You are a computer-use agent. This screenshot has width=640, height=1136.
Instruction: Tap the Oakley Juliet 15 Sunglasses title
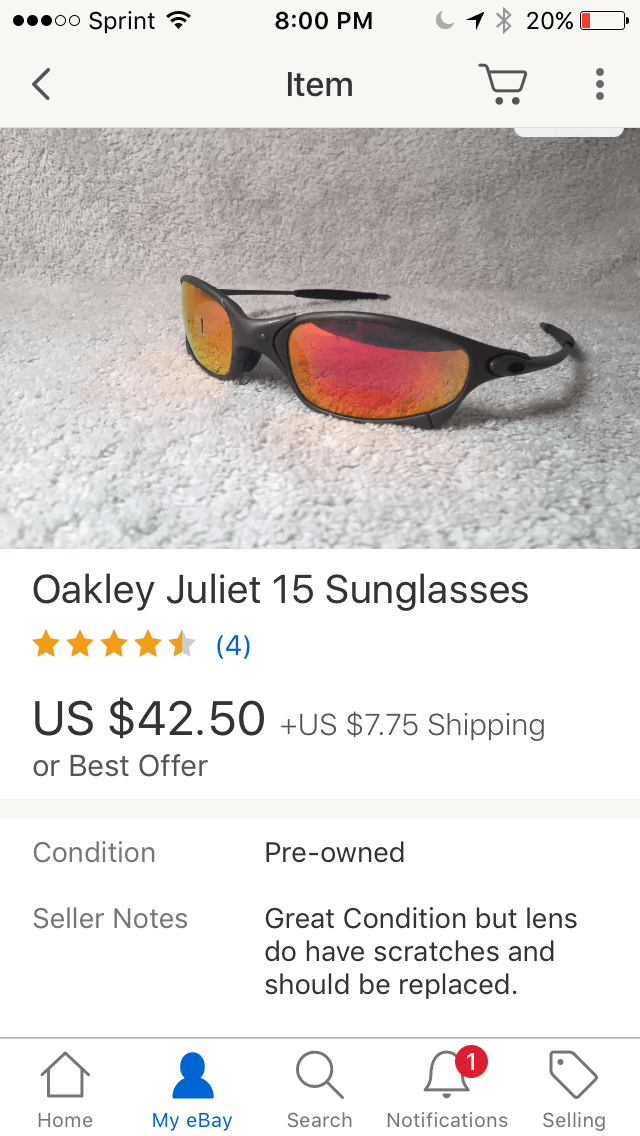click(280, 590)
